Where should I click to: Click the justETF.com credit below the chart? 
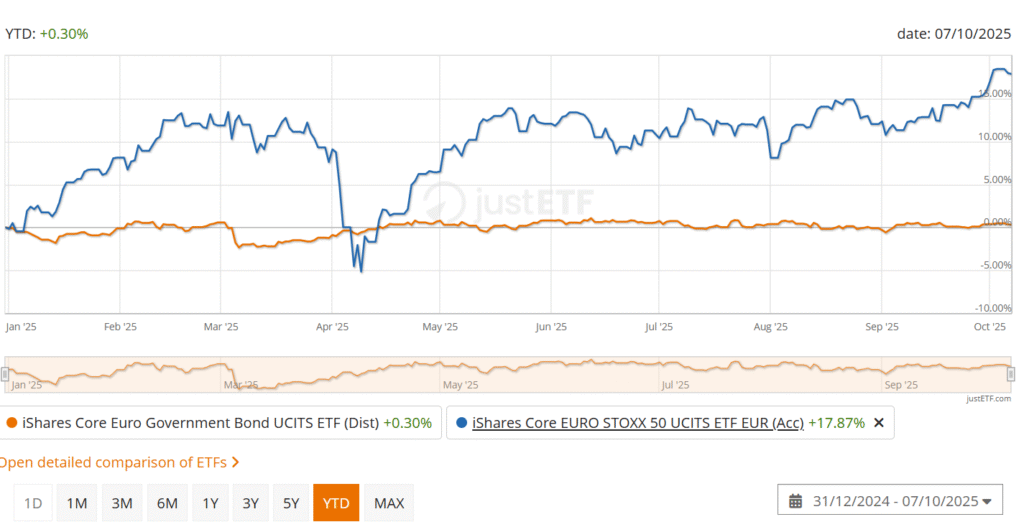[989, 399]
